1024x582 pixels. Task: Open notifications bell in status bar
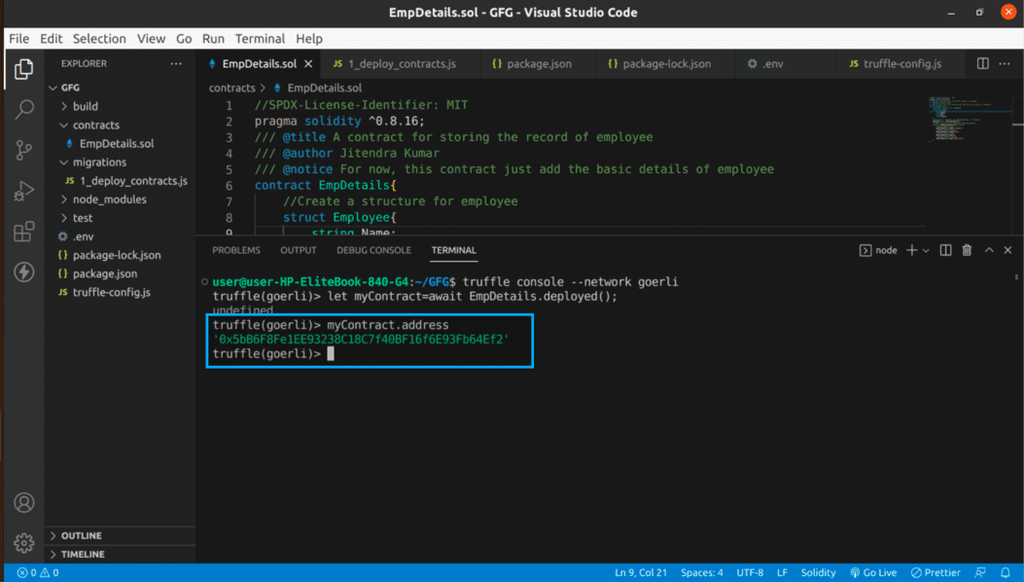(1005, 572)
